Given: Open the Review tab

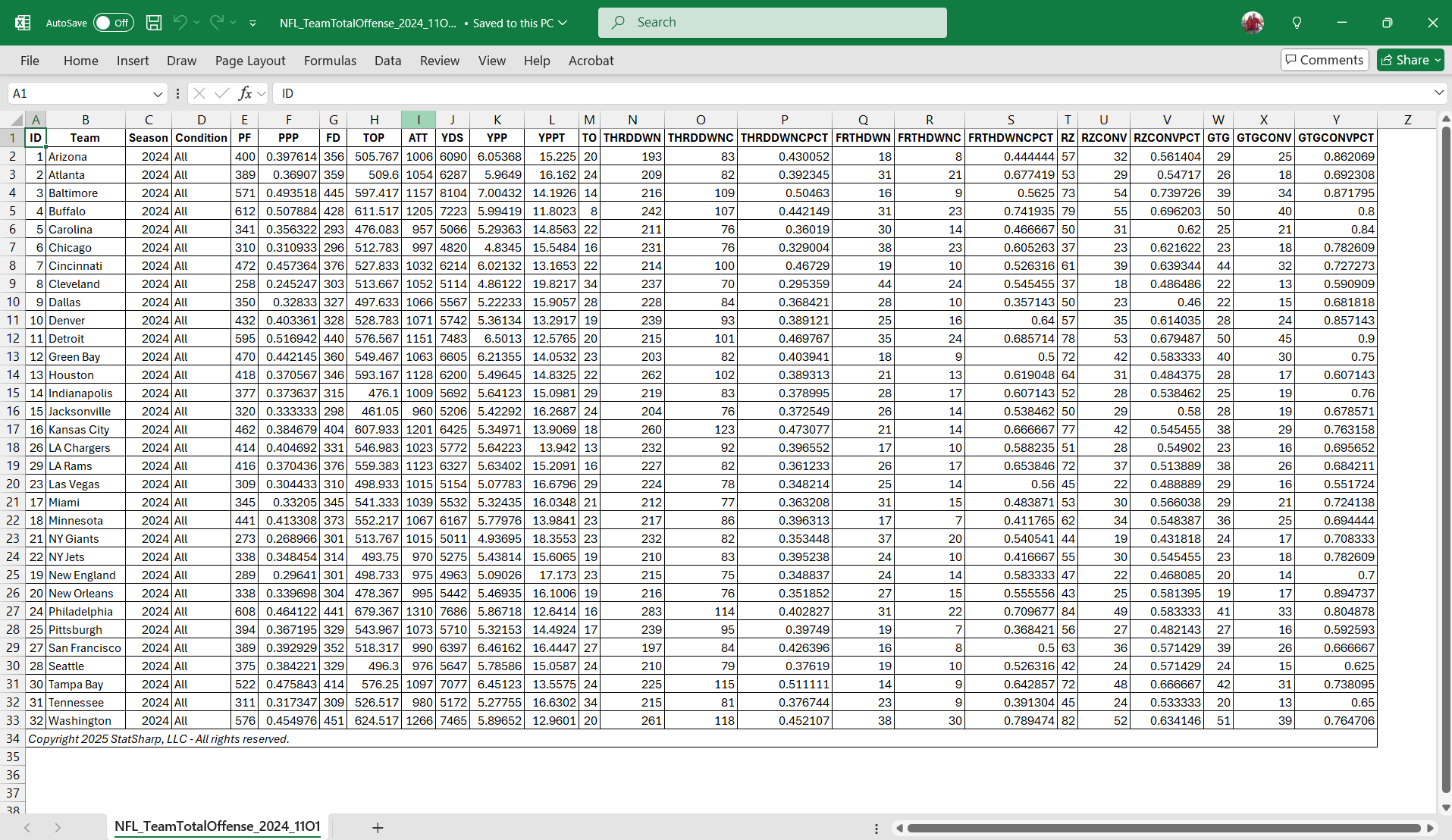Looking at the screenshot, I should pyautogui.click(x=440, y=61).
